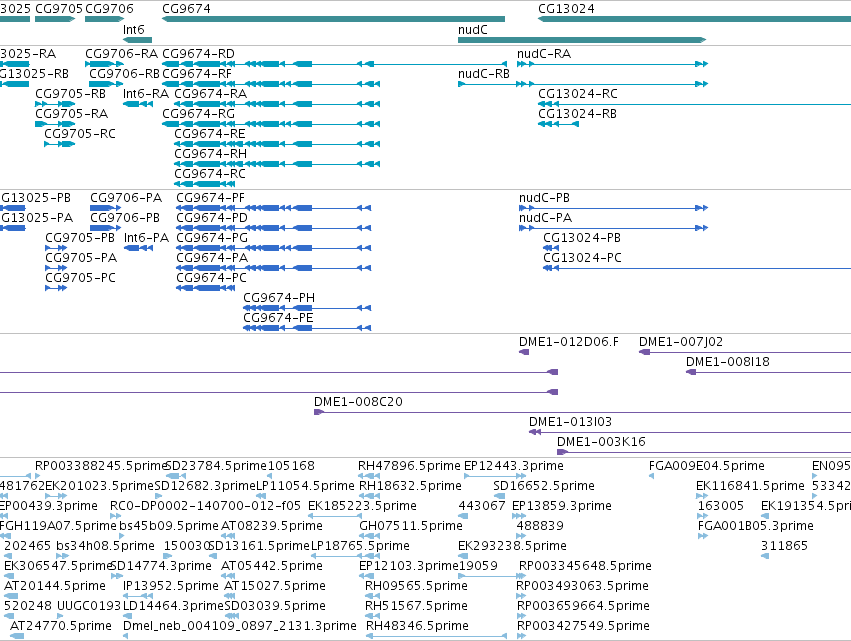Select transcript CG9674-RH
Screen dimensions: 851x641
[x=210, y=154]
